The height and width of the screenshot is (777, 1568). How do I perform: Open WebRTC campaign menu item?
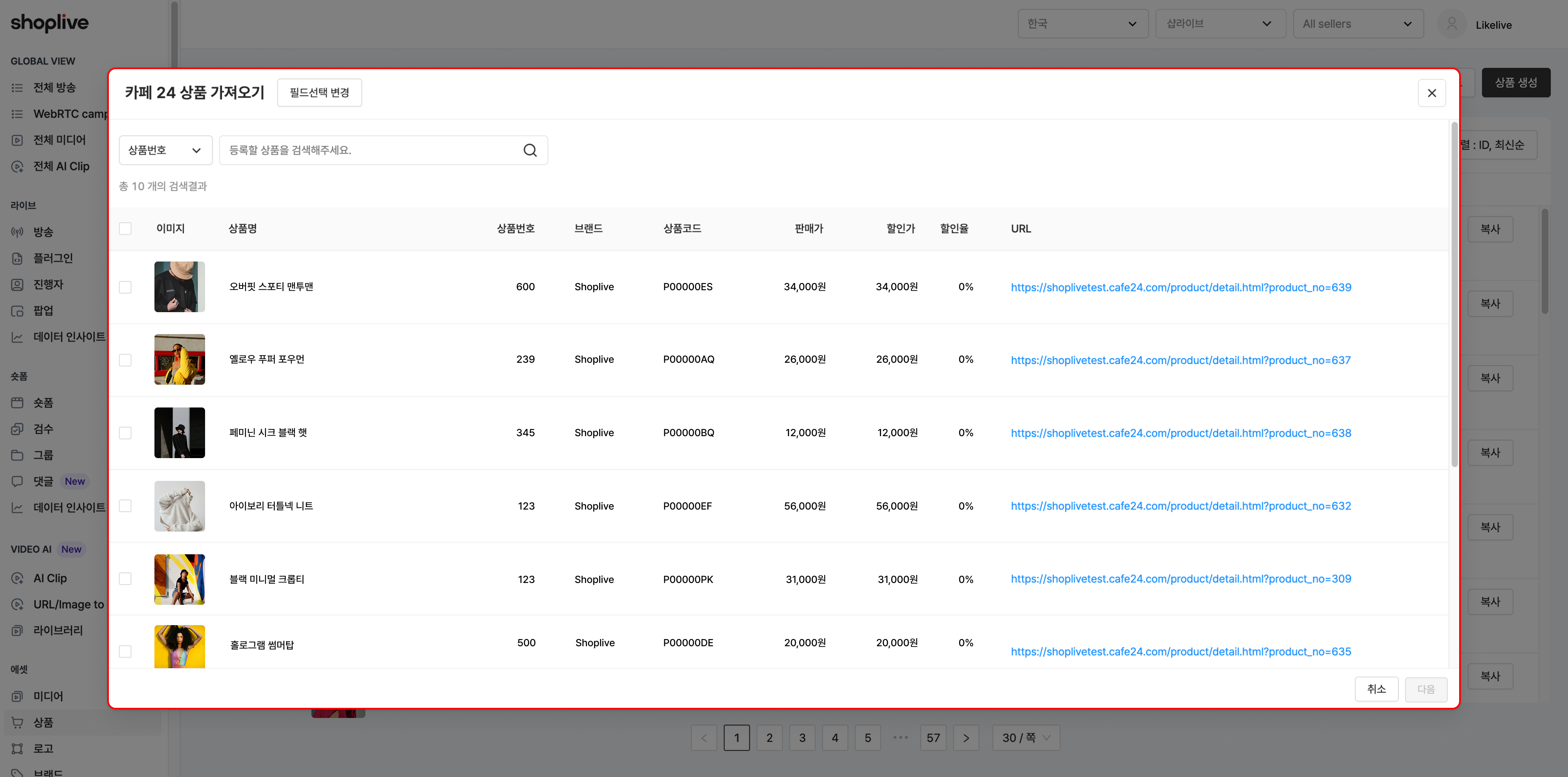tap(70, 114)
